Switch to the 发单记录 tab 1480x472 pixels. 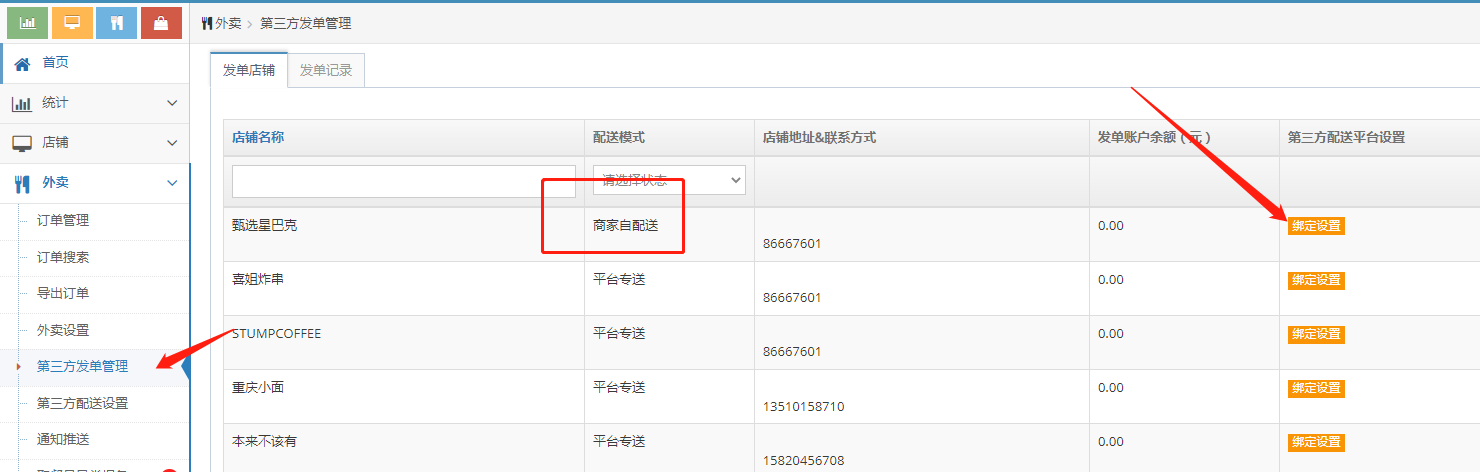[326, 70]
